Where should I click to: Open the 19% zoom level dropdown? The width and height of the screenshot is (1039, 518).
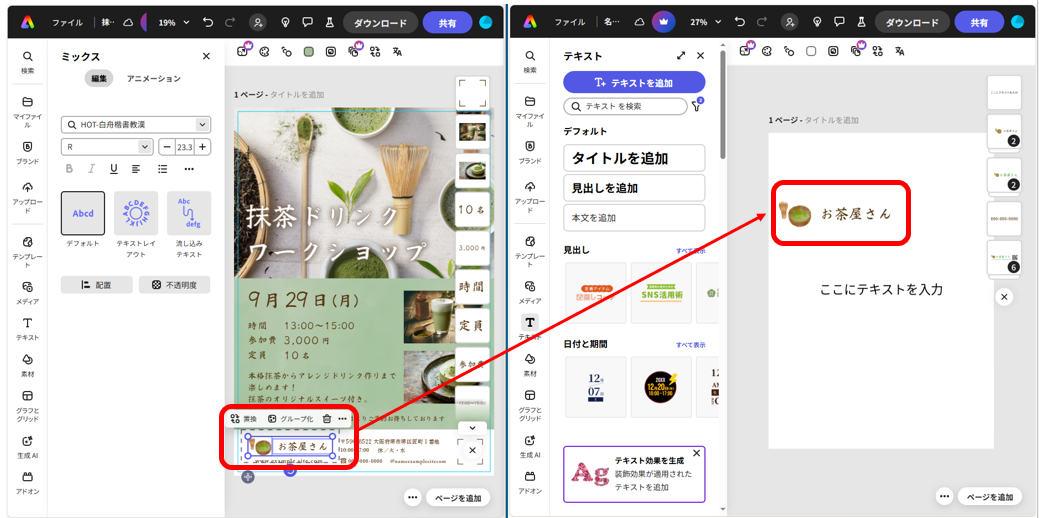(172, 21)
